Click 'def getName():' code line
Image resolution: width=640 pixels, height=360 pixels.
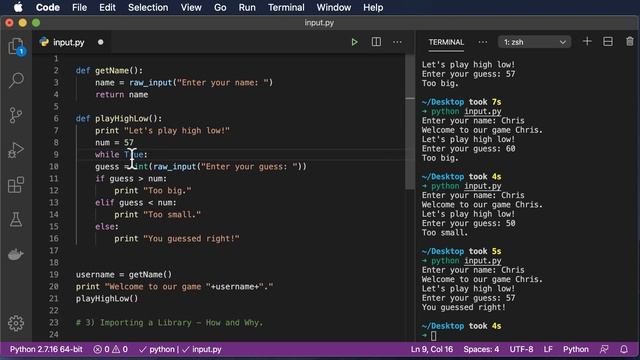point(109,71)
